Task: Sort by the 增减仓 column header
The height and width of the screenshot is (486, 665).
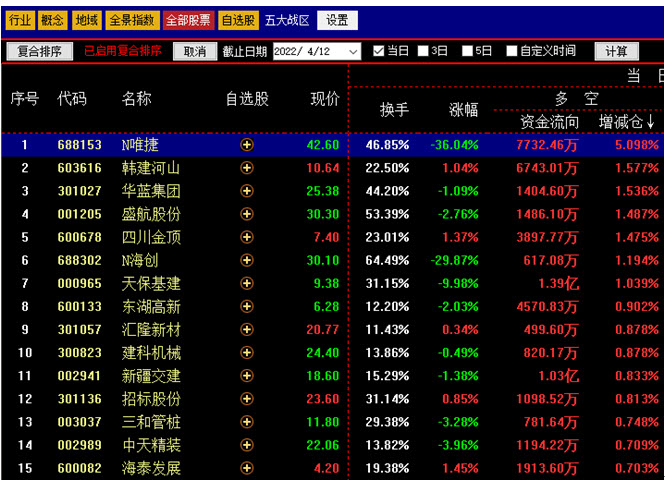Action: [626, 123]
